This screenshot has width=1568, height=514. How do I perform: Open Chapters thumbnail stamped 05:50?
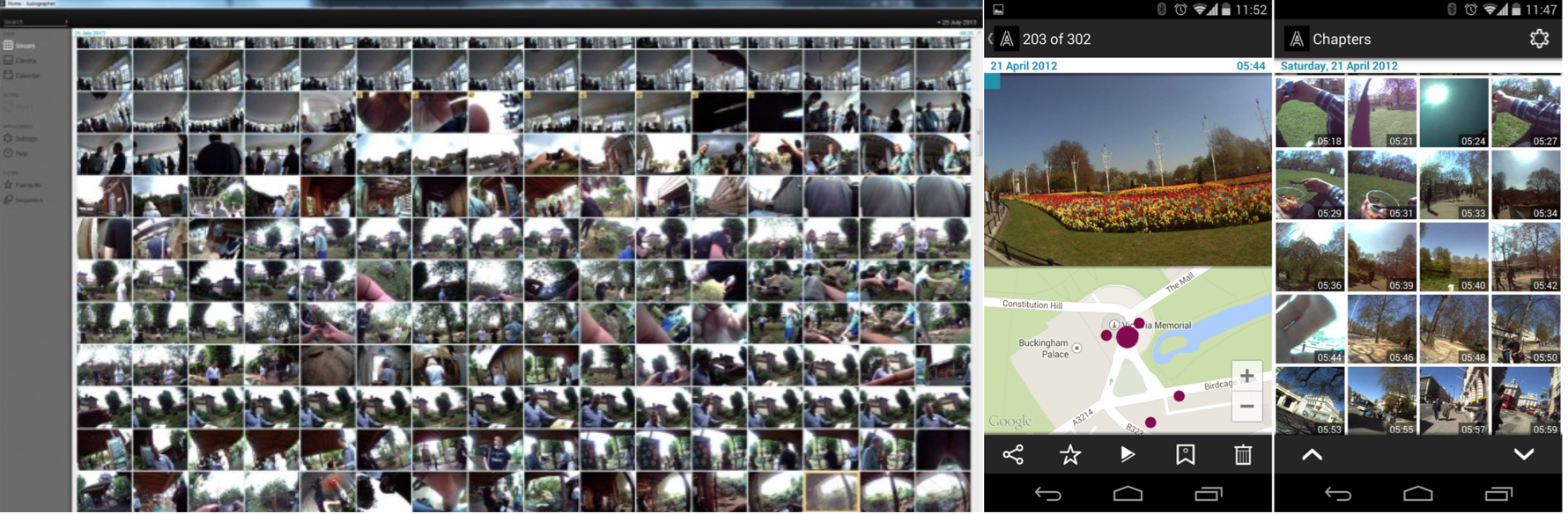coord(1526,329)
